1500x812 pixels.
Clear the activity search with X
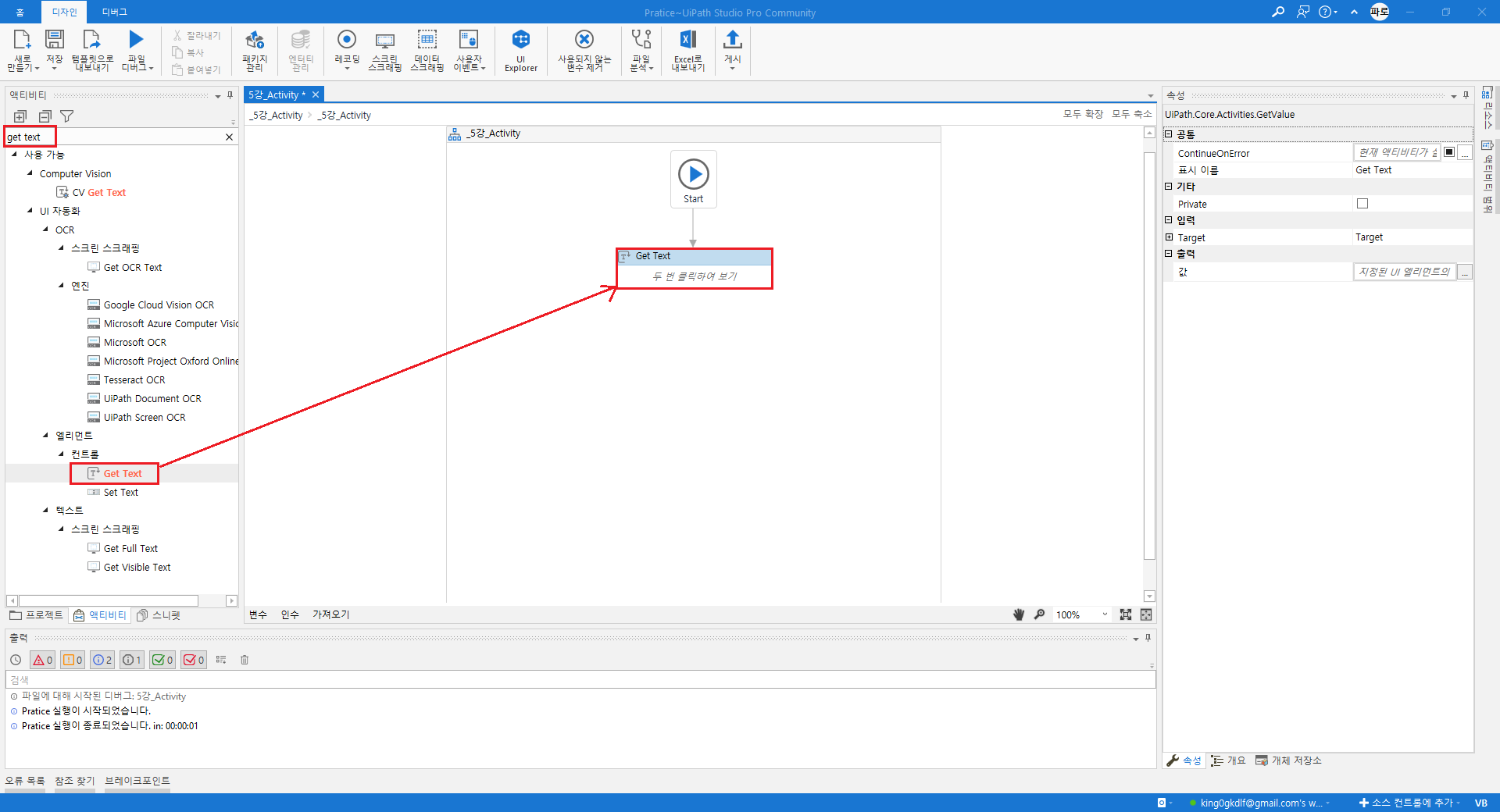pyautogui.click(x=229, y=137)
